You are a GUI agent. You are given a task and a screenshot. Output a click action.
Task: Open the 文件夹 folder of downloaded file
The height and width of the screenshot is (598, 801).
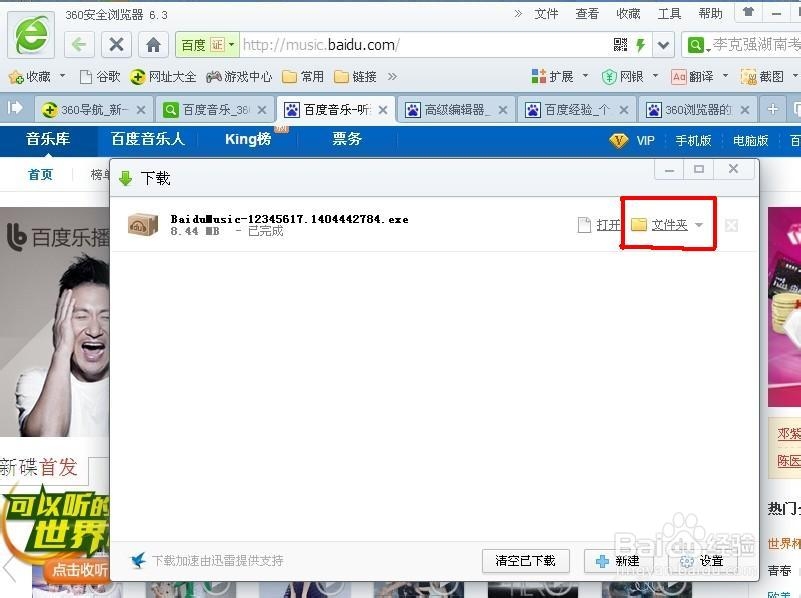(669, 225)
